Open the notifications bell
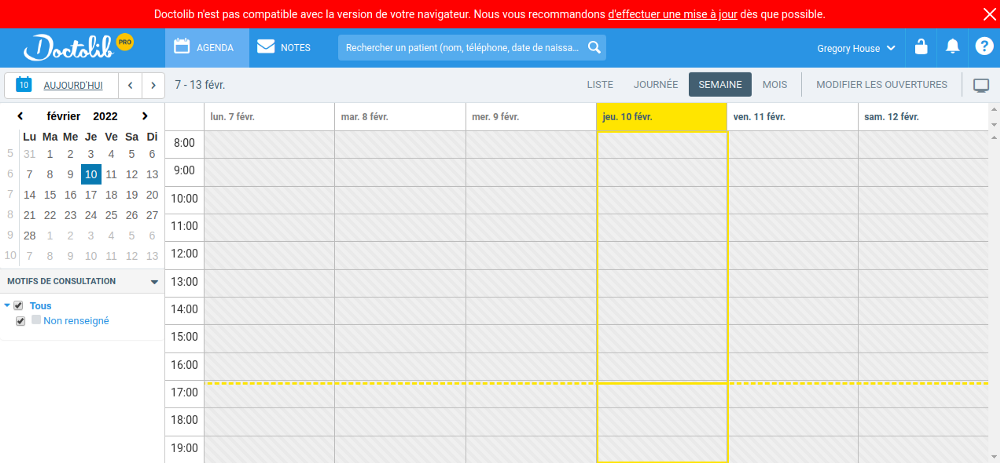The image size is (1000, 463). point(952,47)
